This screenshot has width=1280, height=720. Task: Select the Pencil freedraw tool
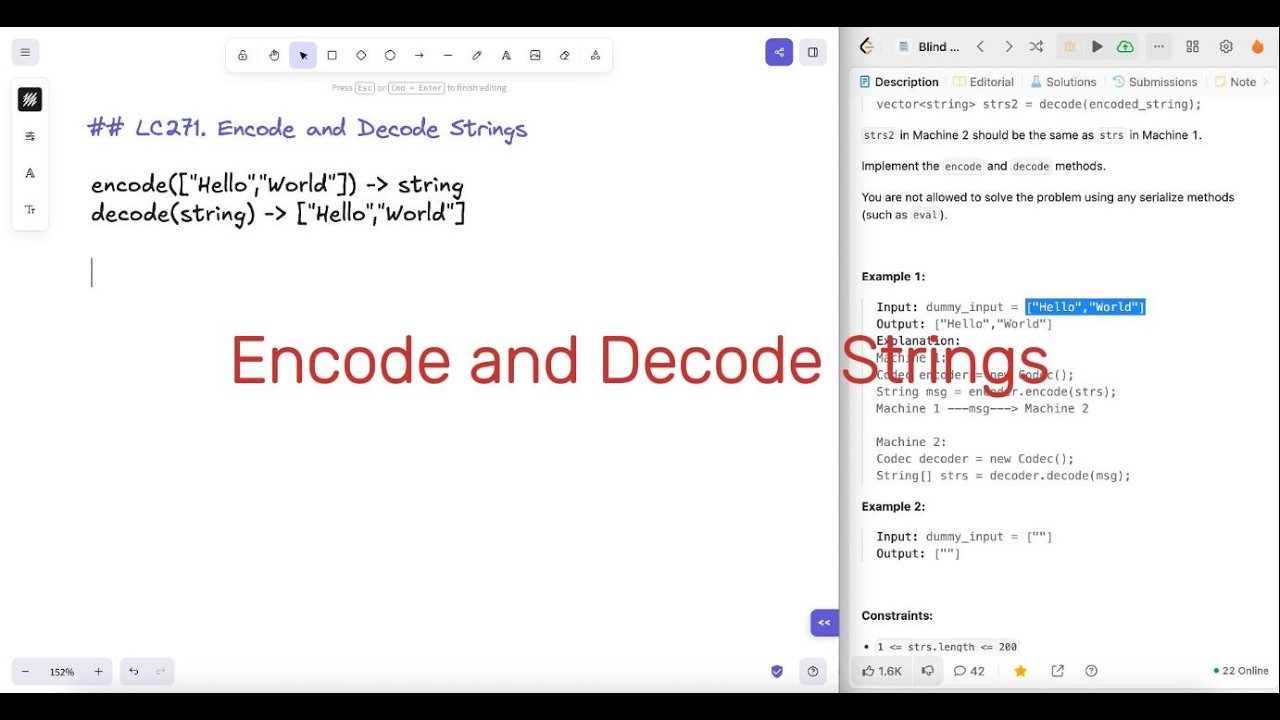point(477,55)
